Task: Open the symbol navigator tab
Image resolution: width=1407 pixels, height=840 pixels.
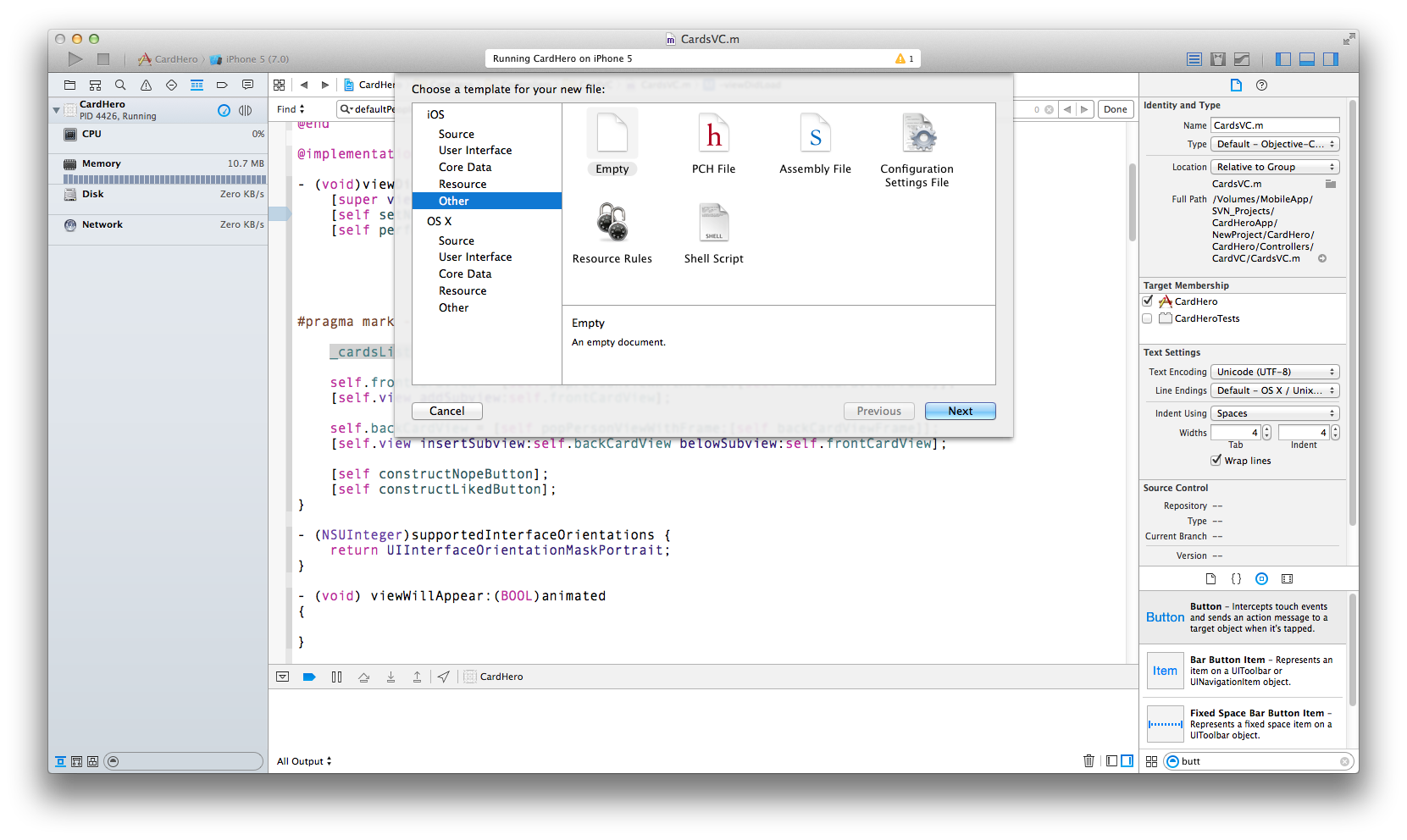Action: pyautogui.click(x=95, y=85)
